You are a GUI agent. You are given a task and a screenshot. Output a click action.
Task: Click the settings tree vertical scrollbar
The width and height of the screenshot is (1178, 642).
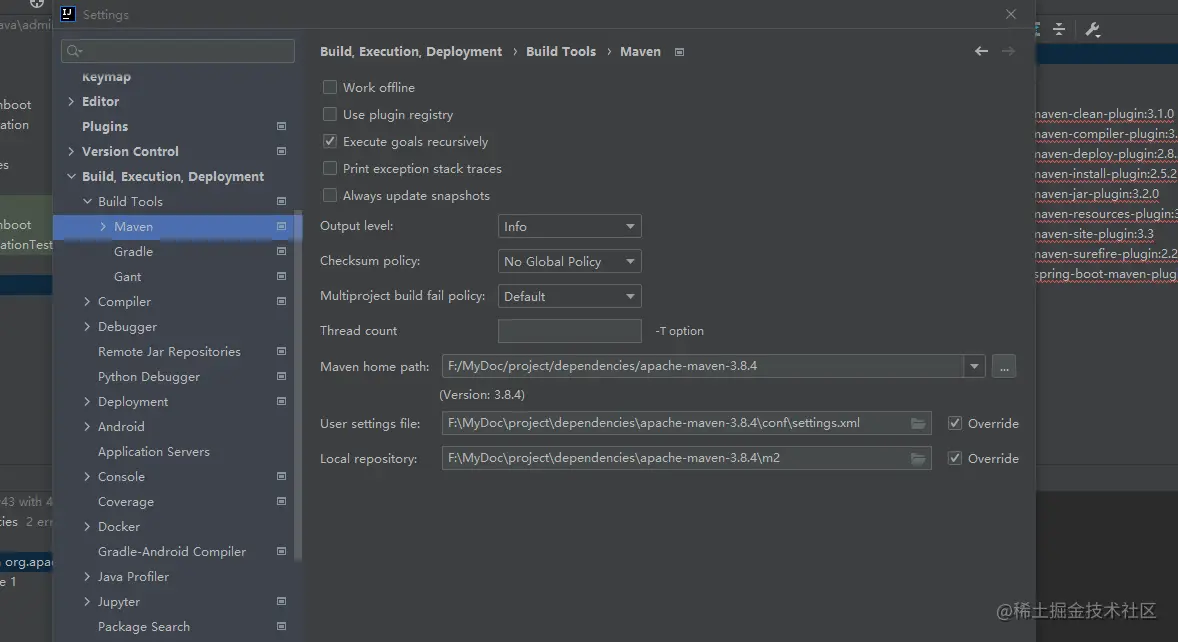[298, 387]
